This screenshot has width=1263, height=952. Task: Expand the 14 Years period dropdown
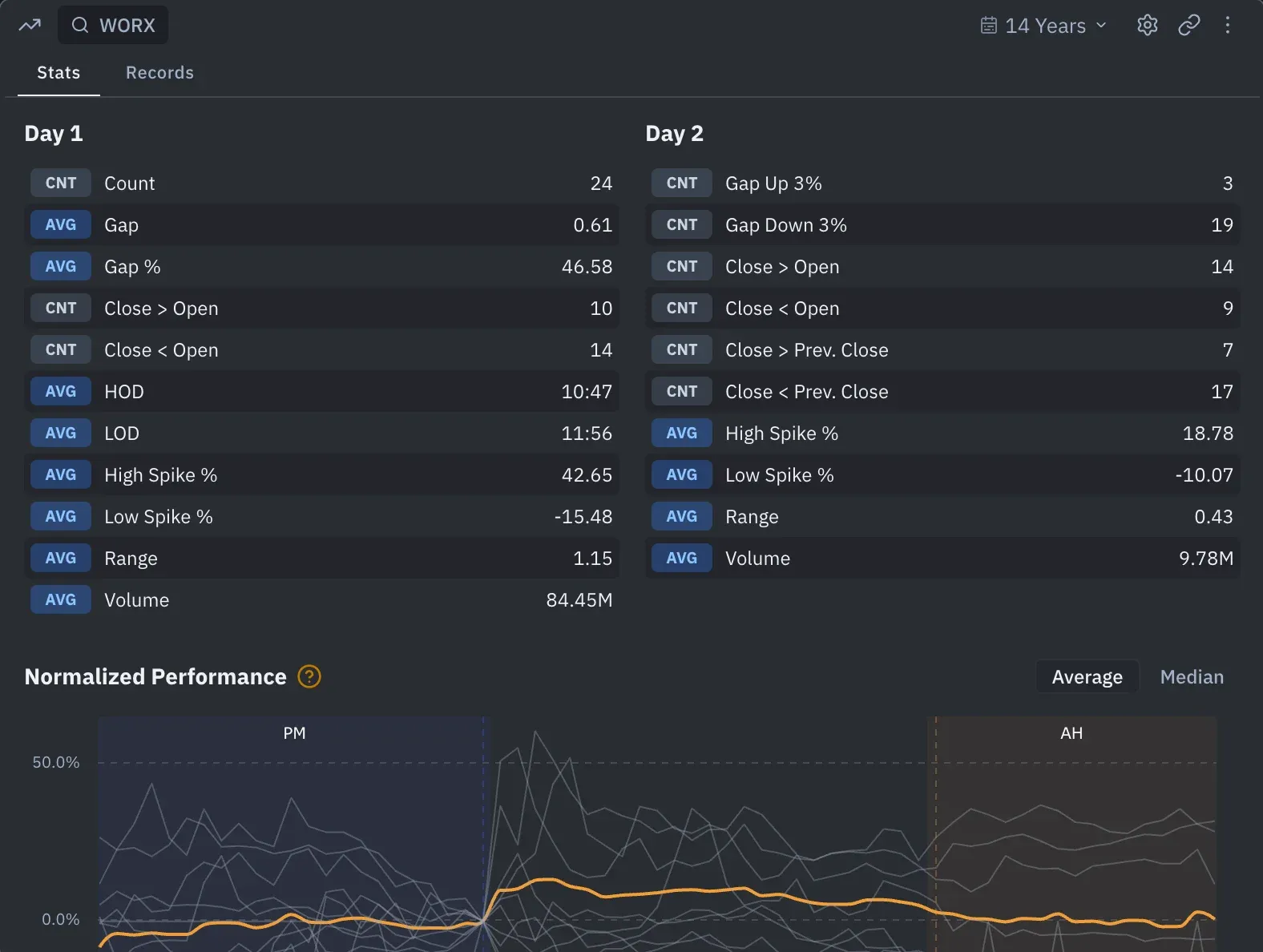pyautogui.click(x=1044, y=26)
